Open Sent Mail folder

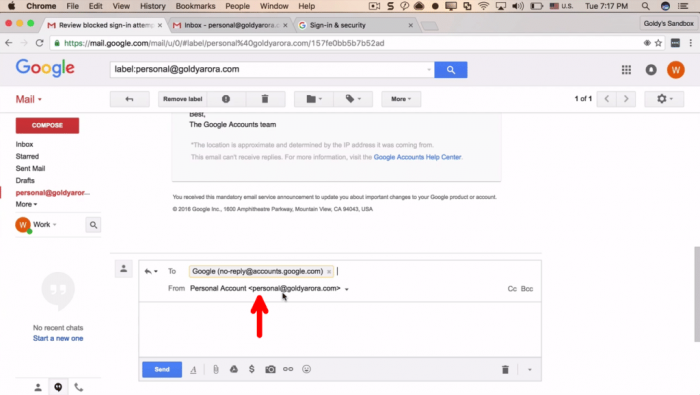click(30, 168)
